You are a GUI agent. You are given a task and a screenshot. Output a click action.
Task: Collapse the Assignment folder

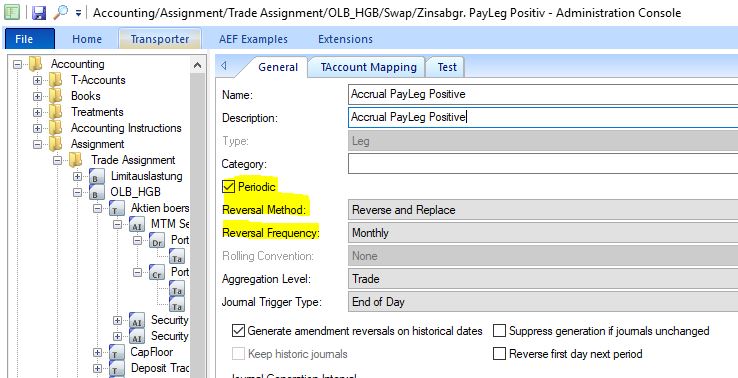(38, 144)
